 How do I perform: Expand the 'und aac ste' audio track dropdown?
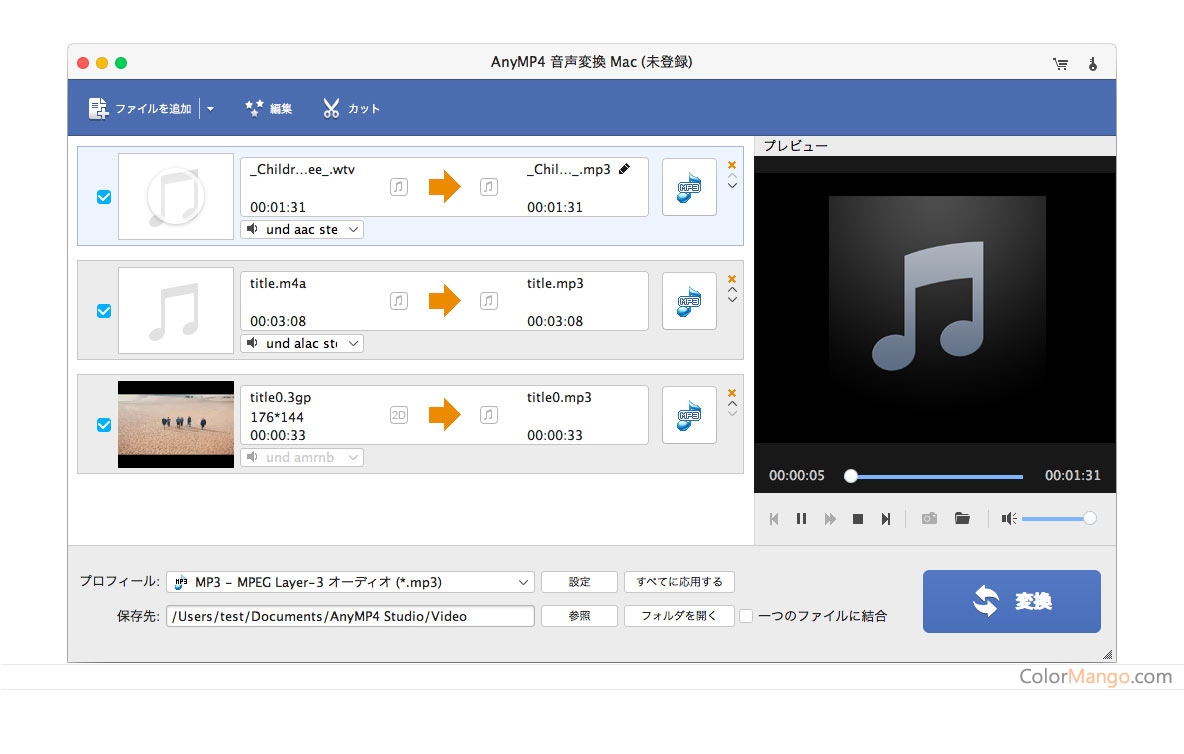click(302, 230)
